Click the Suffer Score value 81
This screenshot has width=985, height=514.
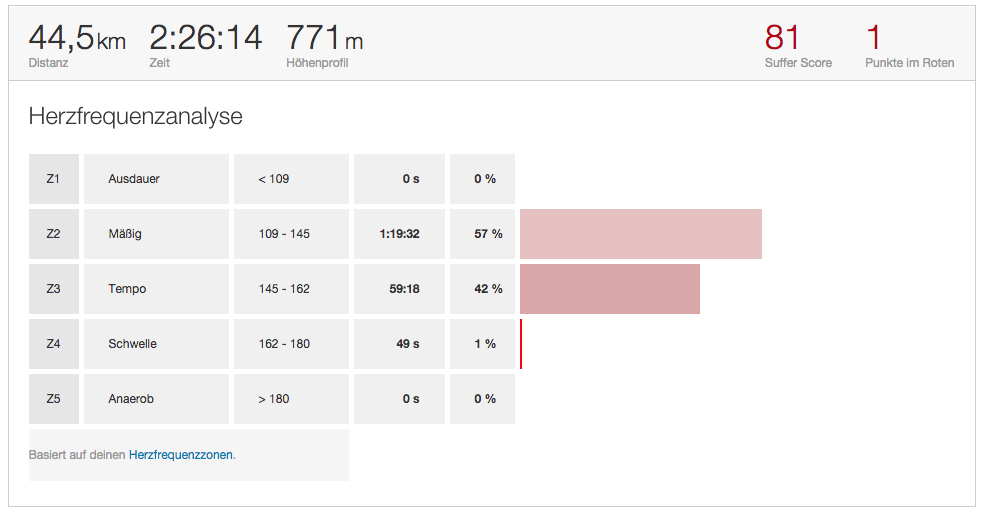pyautogui.click(x=782, y=38)
